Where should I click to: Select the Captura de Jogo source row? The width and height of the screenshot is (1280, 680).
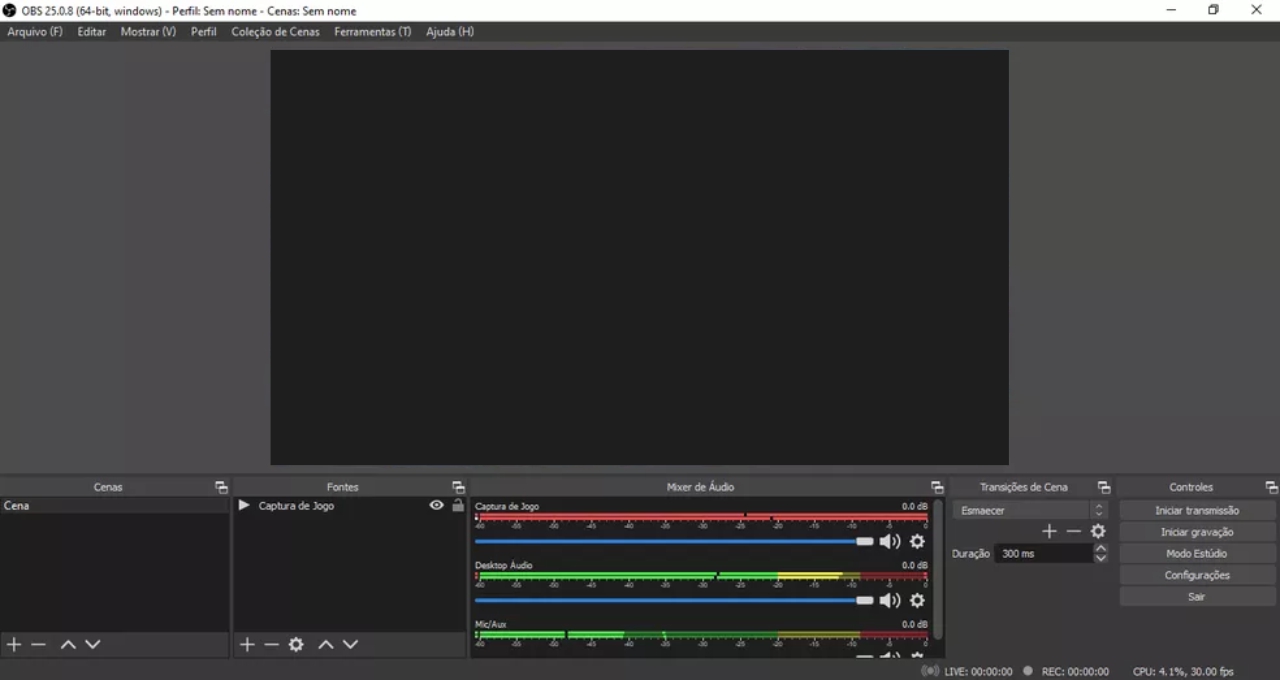[x=350, y=505]
